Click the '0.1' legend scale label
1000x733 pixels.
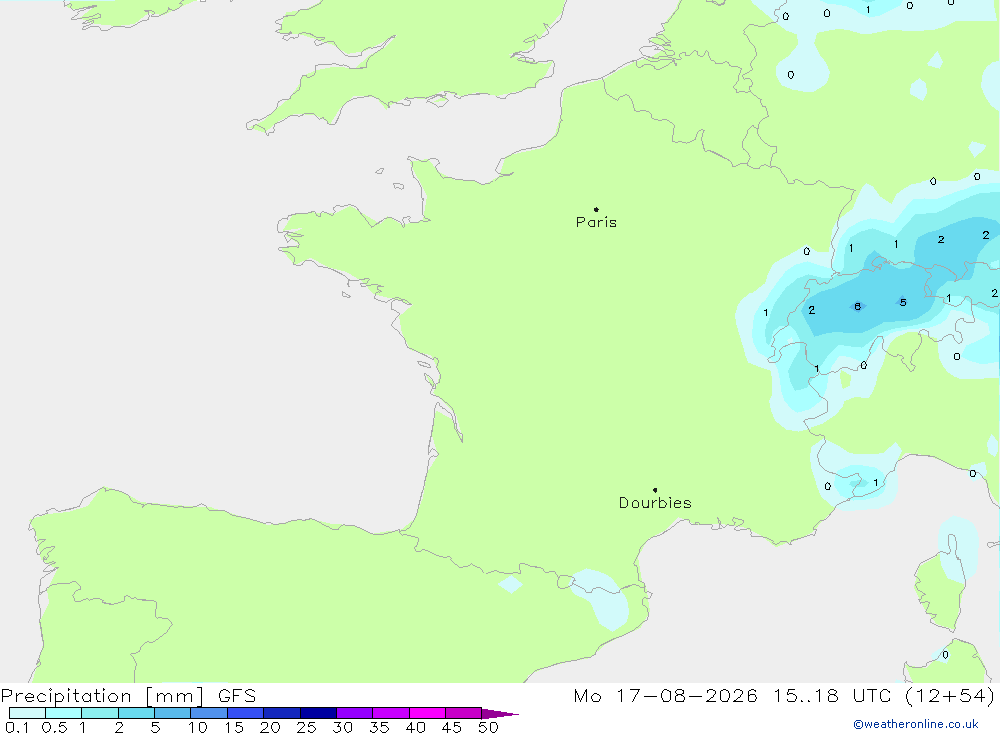coord(17,727)
